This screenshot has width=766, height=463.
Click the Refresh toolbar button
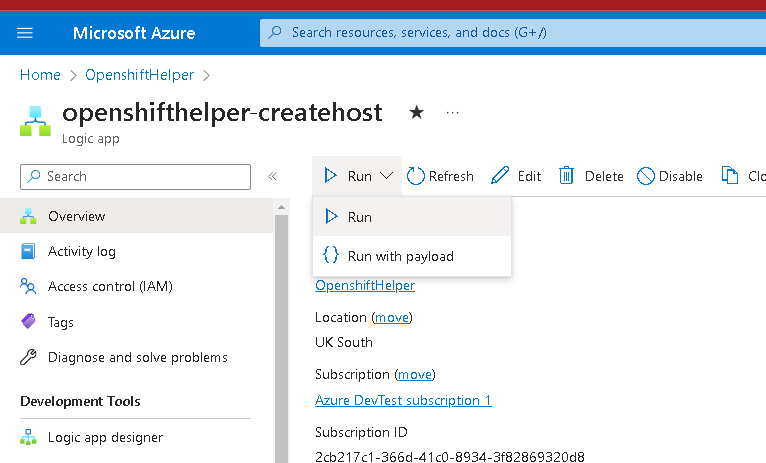pyautogui.click(x=440, y=176)
